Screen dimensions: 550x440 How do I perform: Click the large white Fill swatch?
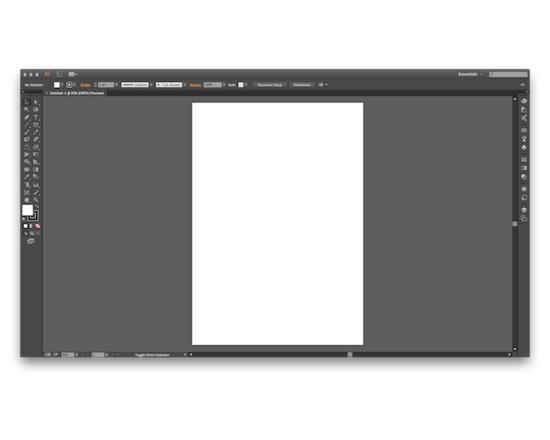pos(27,210)
